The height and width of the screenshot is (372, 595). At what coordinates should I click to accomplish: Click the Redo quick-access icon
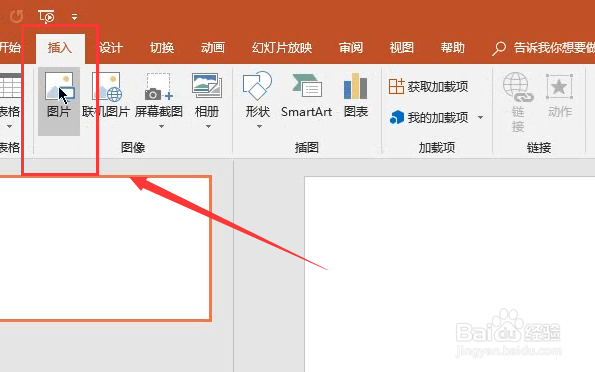[16, 16]
